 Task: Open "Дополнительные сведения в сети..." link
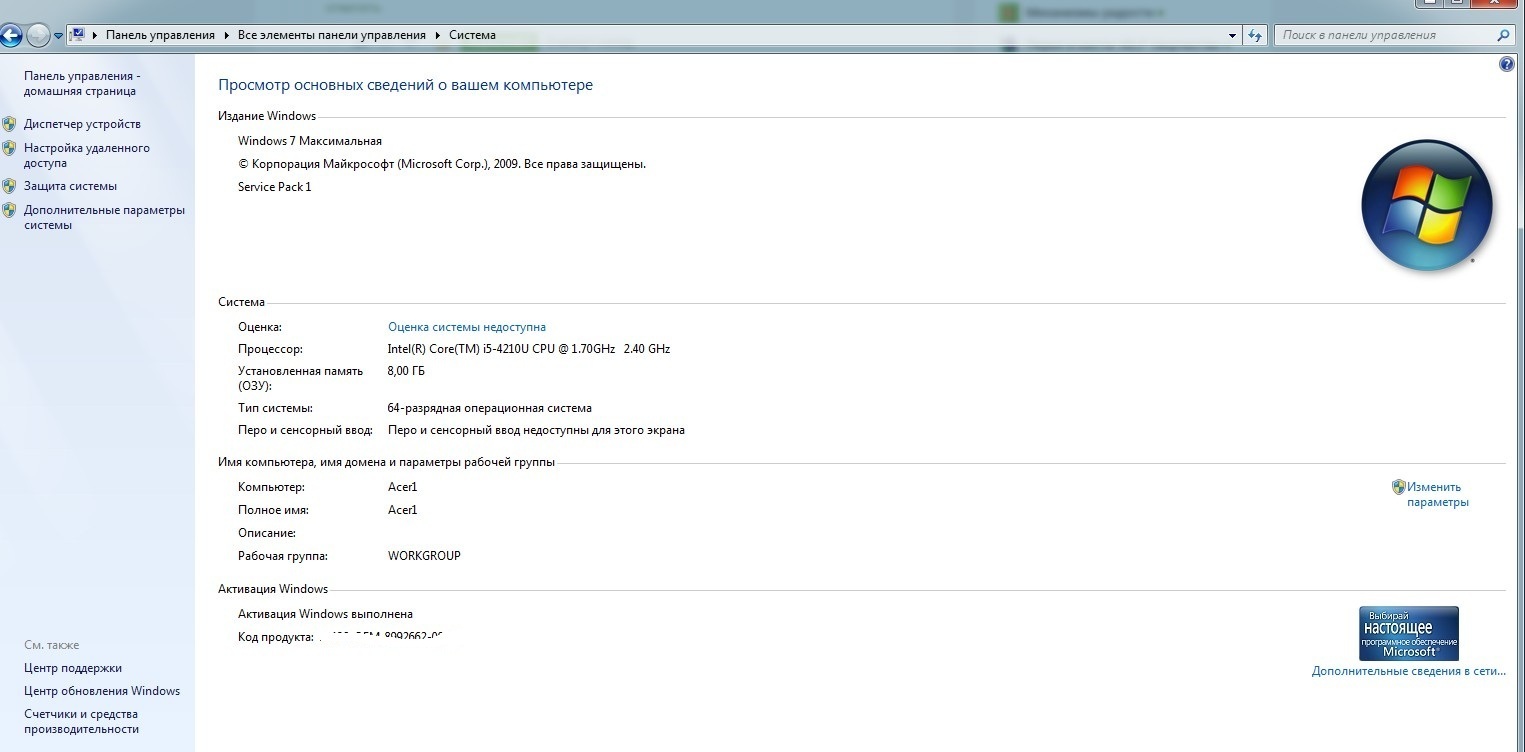(x=1409, y=671)
